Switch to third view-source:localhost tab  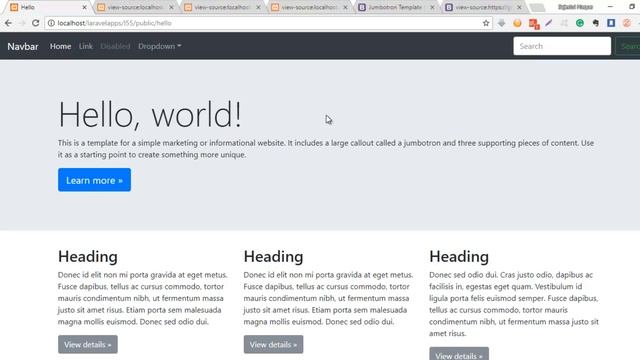coord(309,7)
